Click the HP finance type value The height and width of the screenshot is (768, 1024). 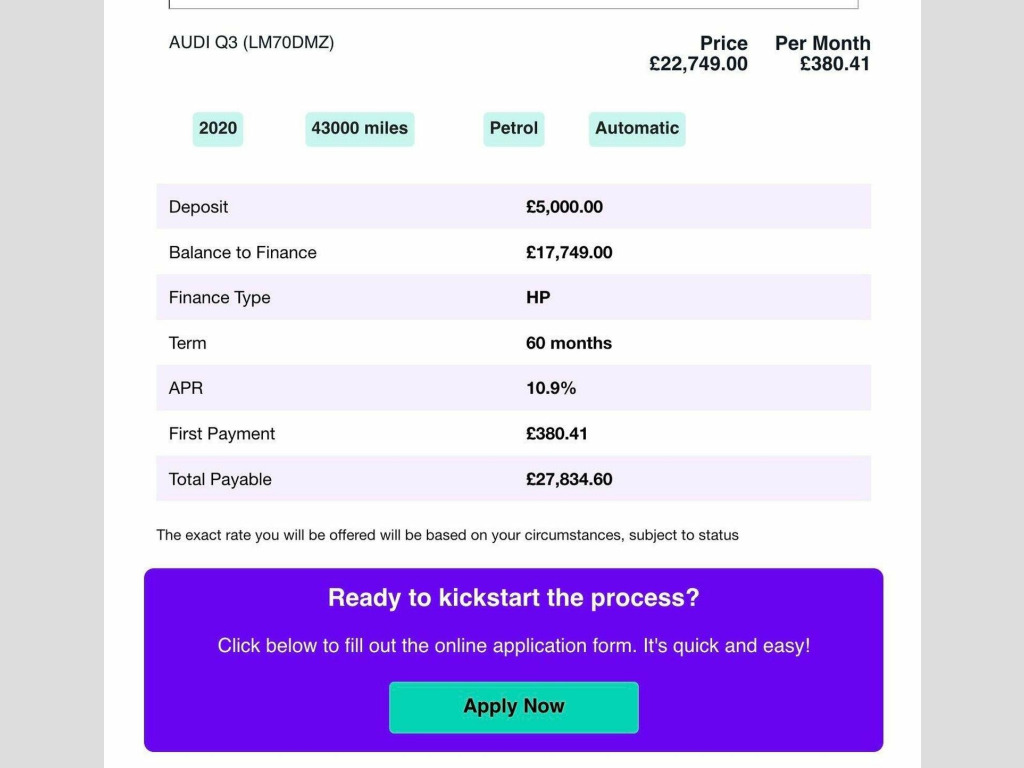(538, 298)
